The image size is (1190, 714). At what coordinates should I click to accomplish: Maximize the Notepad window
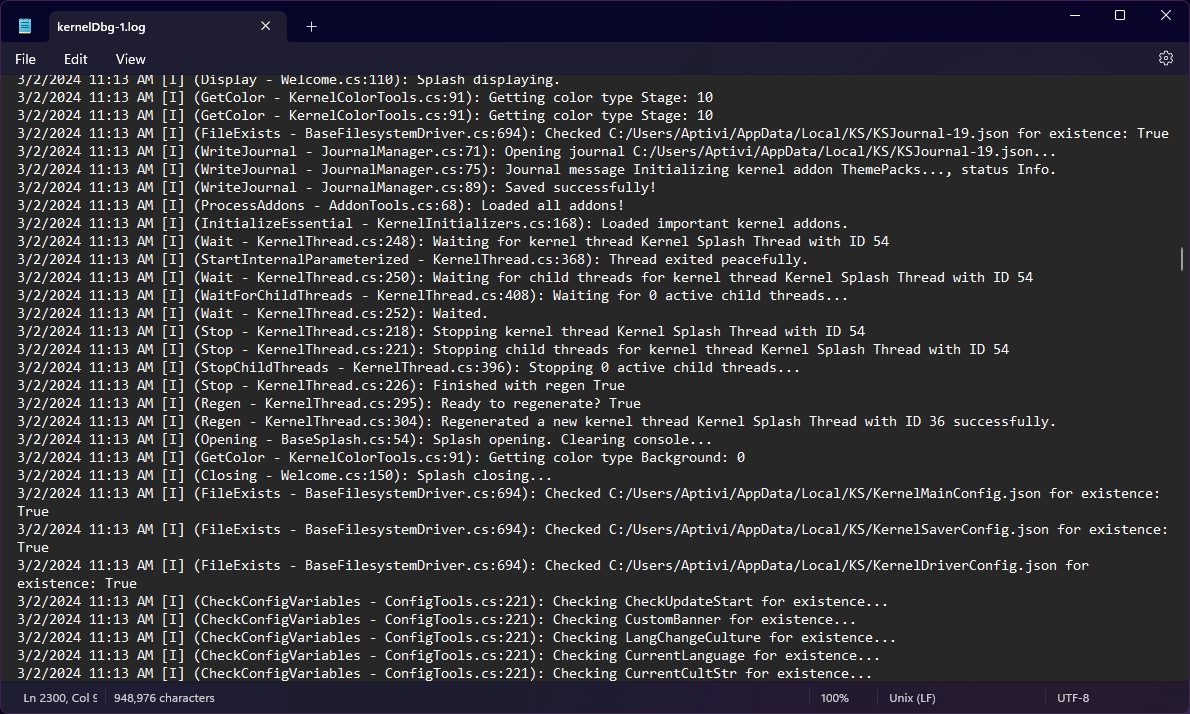pyautogui.click(x=1120, y=15)
